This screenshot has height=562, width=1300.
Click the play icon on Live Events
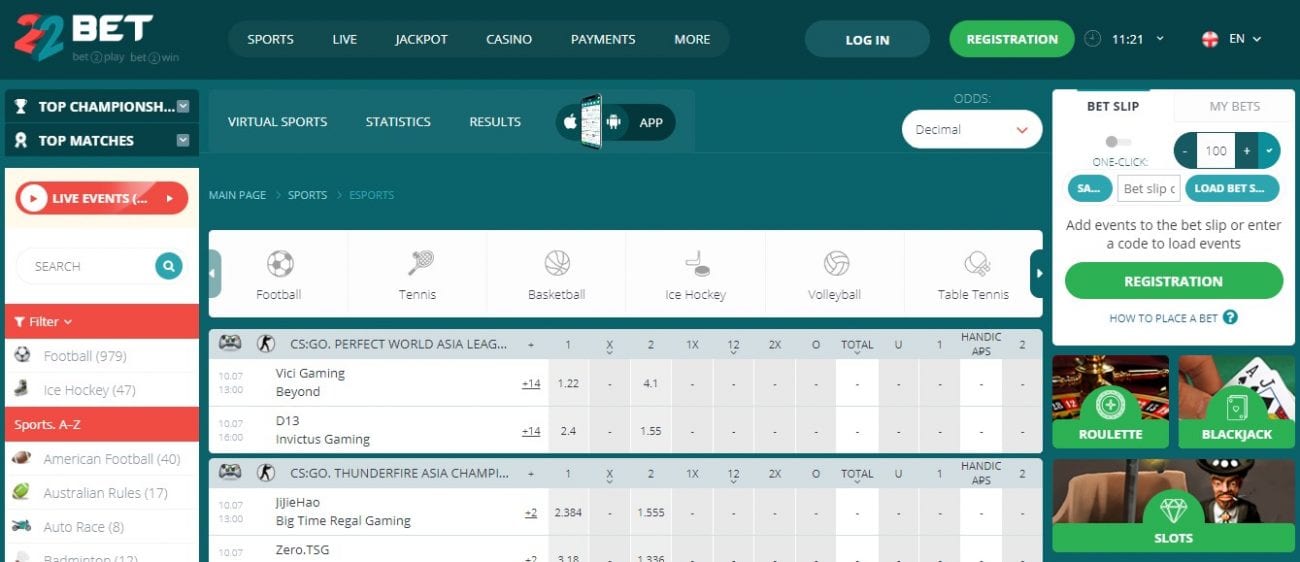[34, 198]
